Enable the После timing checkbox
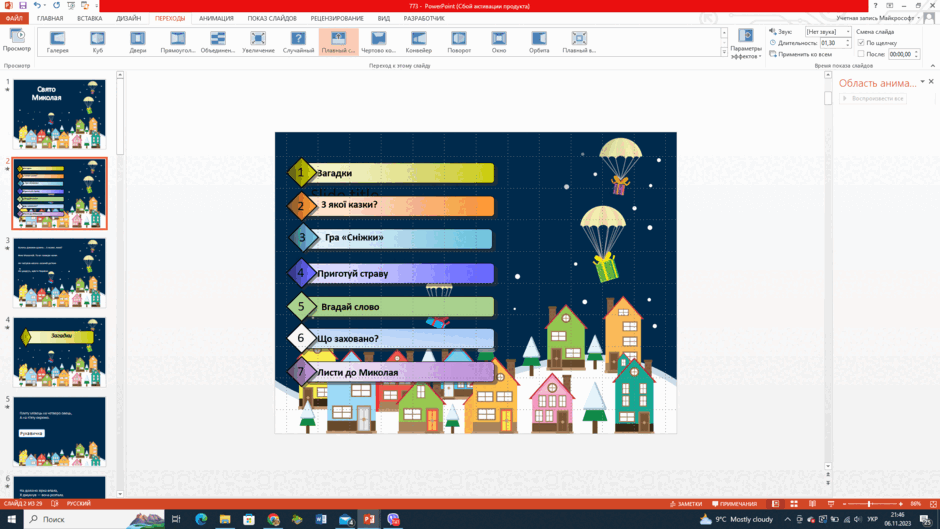 pos(861,54)
